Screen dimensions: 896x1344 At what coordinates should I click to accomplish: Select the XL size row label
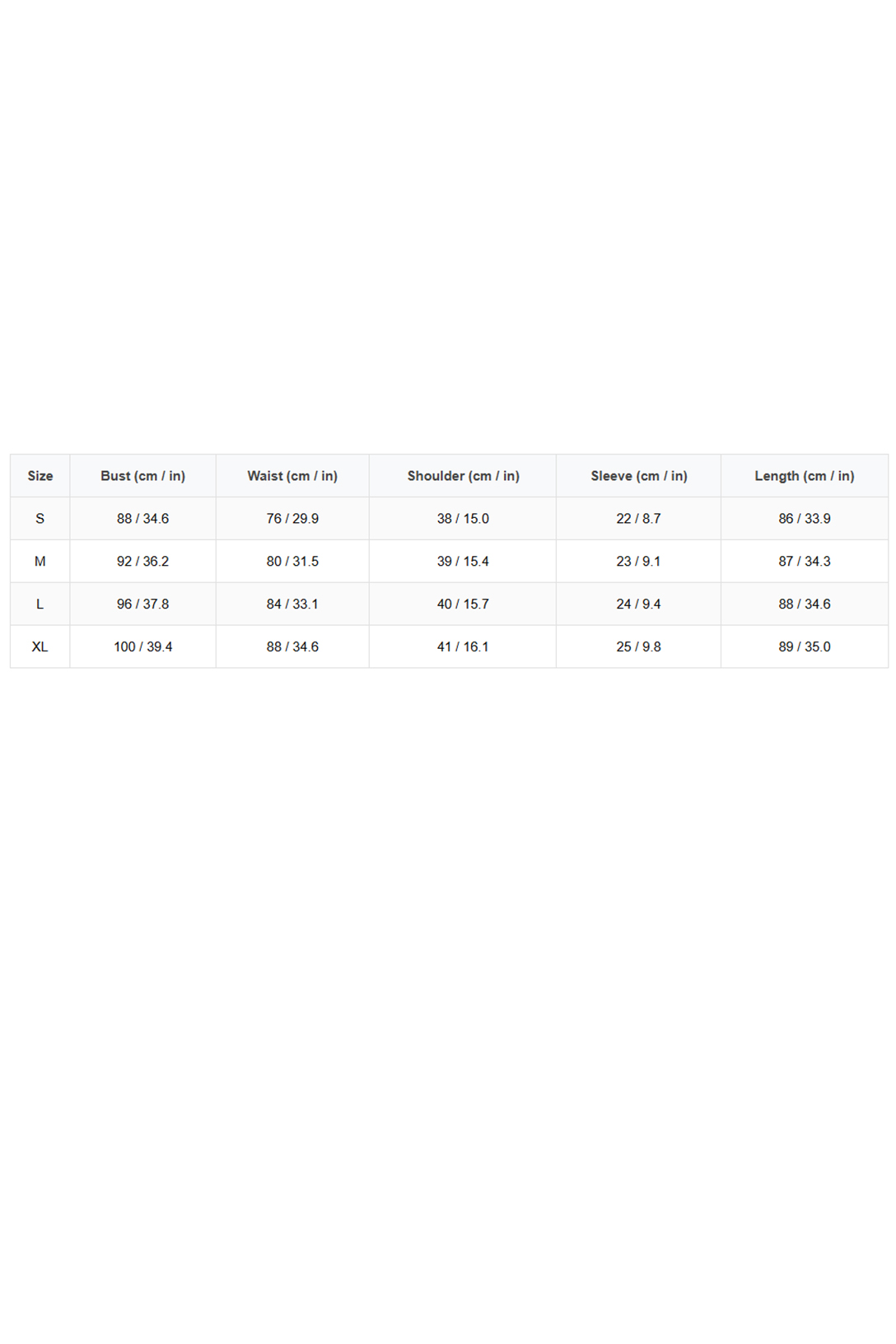tap(40, 647)
